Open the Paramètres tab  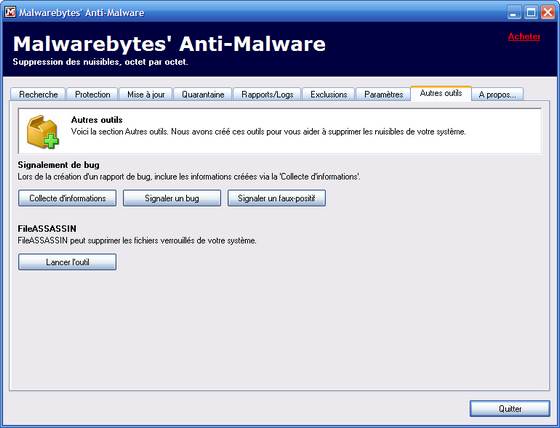point(384,94)
